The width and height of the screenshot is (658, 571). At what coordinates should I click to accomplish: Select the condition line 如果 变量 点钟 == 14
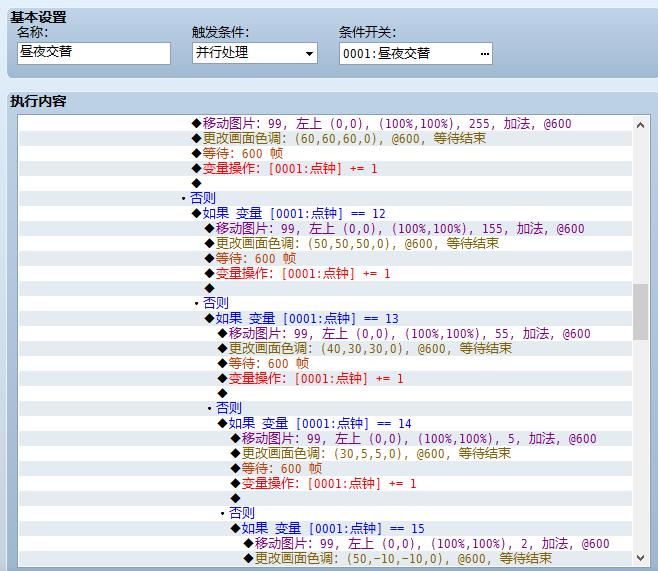click(x=326, y=423)
